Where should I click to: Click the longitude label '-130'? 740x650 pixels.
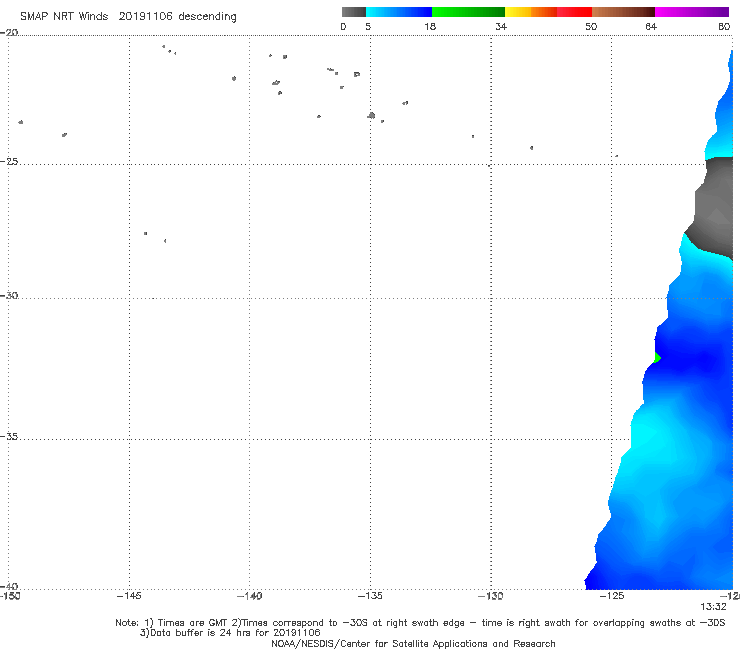pyautogui.click(x=491, y=596)
